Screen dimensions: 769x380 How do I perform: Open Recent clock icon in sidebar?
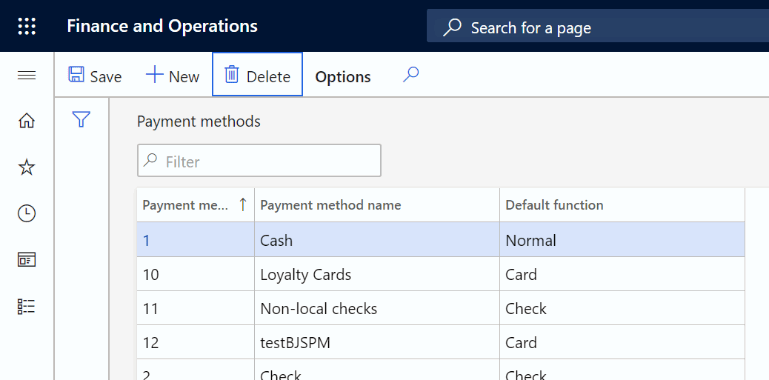click(26, 213)
